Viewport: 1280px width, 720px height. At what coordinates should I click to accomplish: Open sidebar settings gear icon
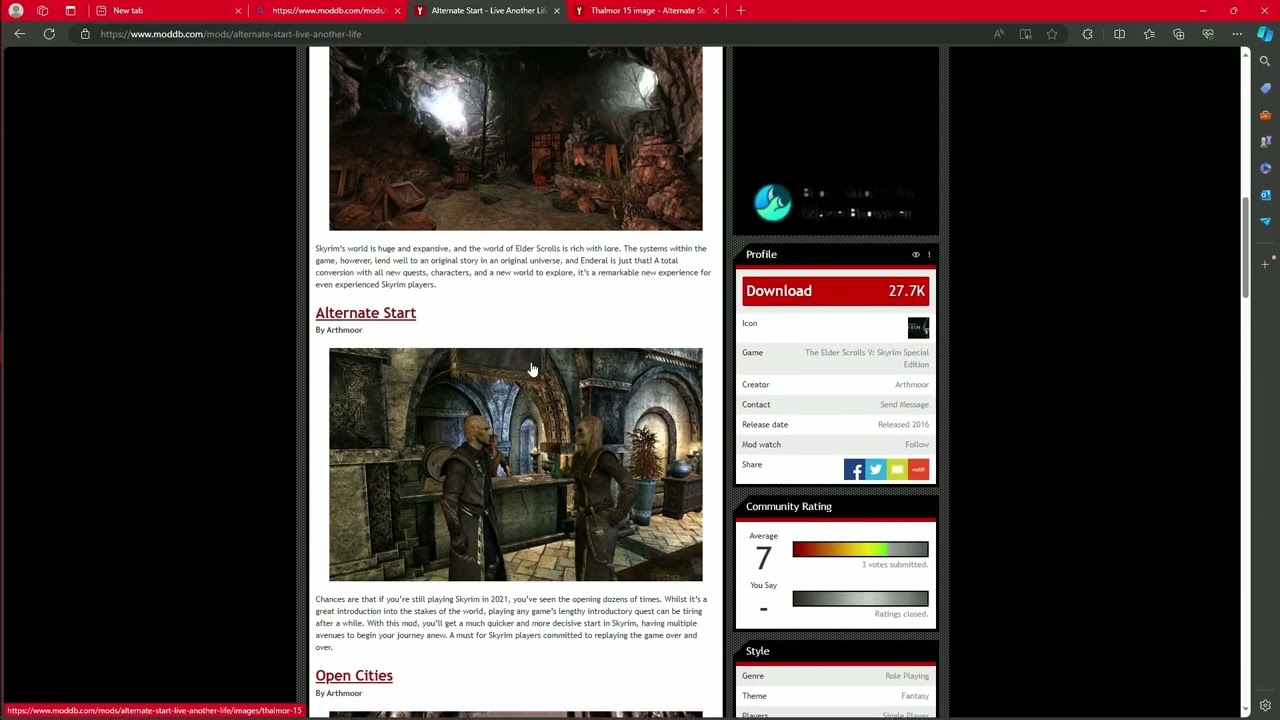point(1265,705)
